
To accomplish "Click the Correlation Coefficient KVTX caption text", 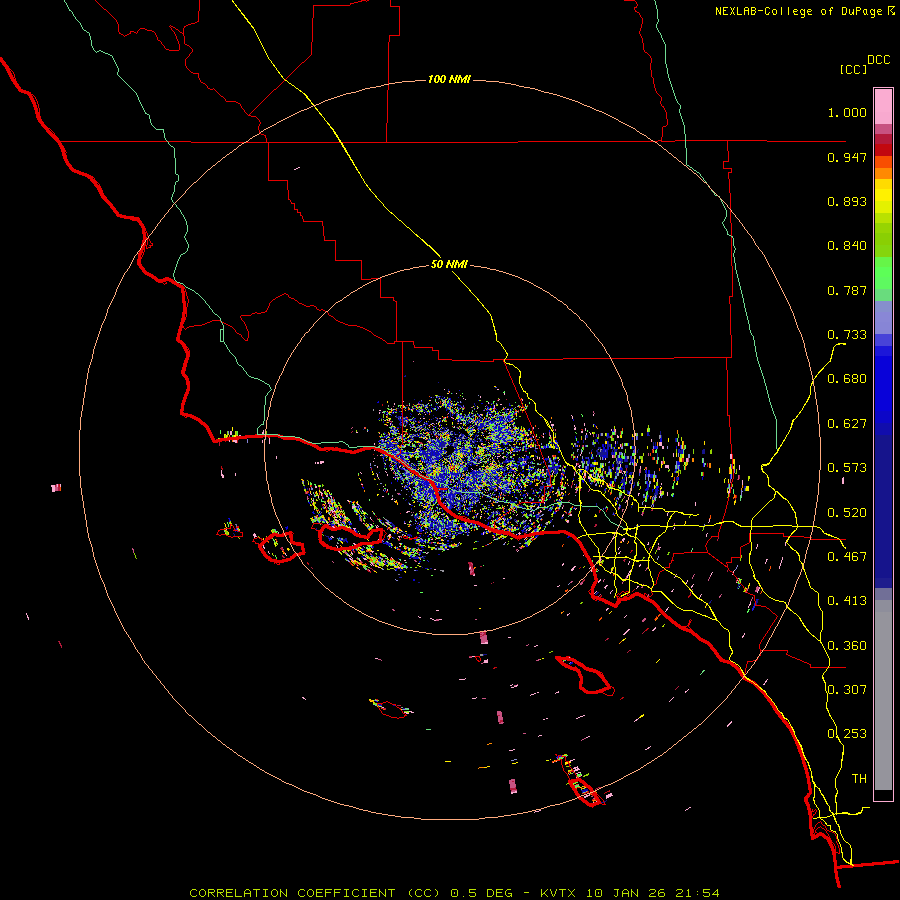I will 454,893.
